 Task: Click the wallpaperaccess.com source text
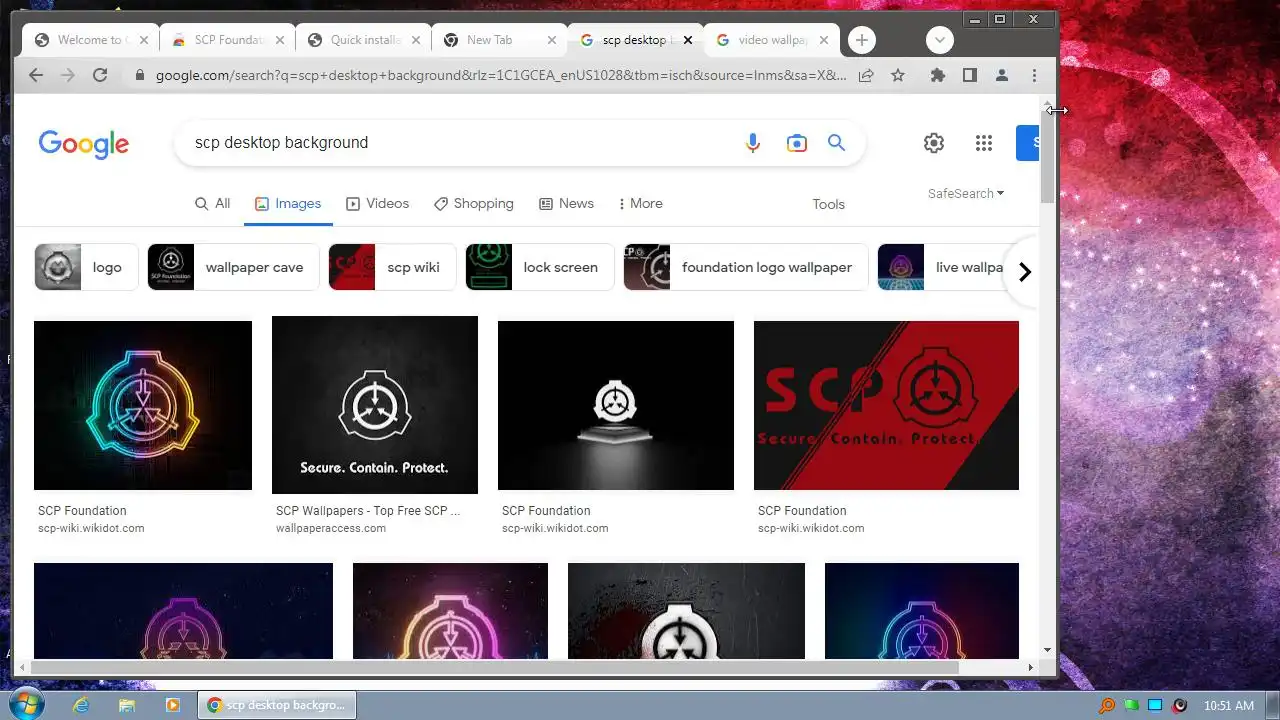pyautogui.click(x=331, y=528)
